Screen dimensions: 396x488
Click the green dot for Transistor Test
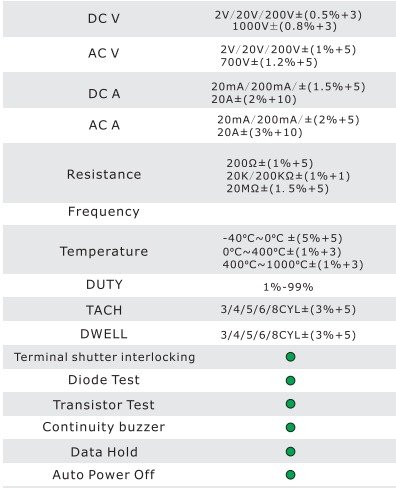coord(290,404)
